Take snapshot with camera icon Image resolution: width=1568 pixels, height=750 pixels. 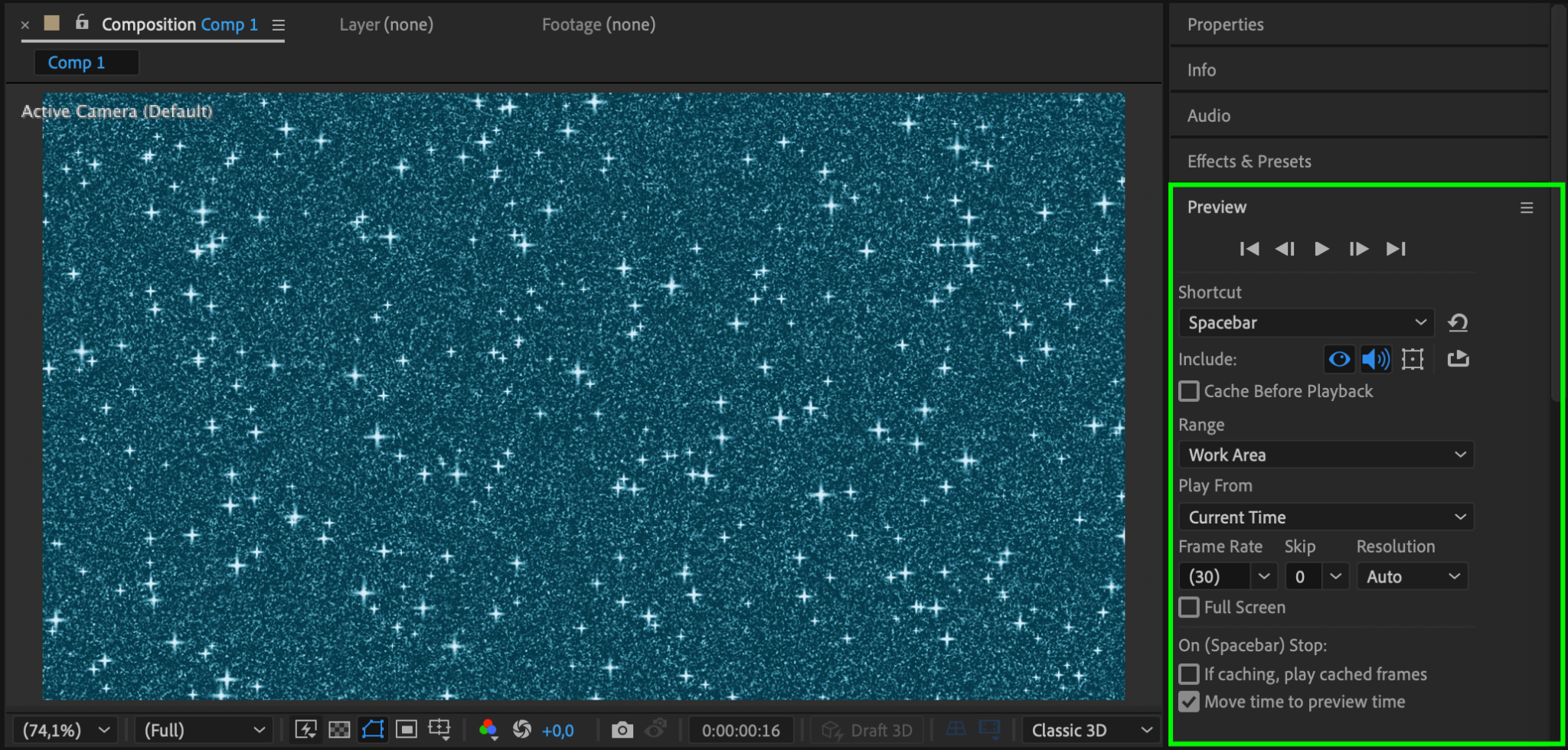(x=622, y=730)
